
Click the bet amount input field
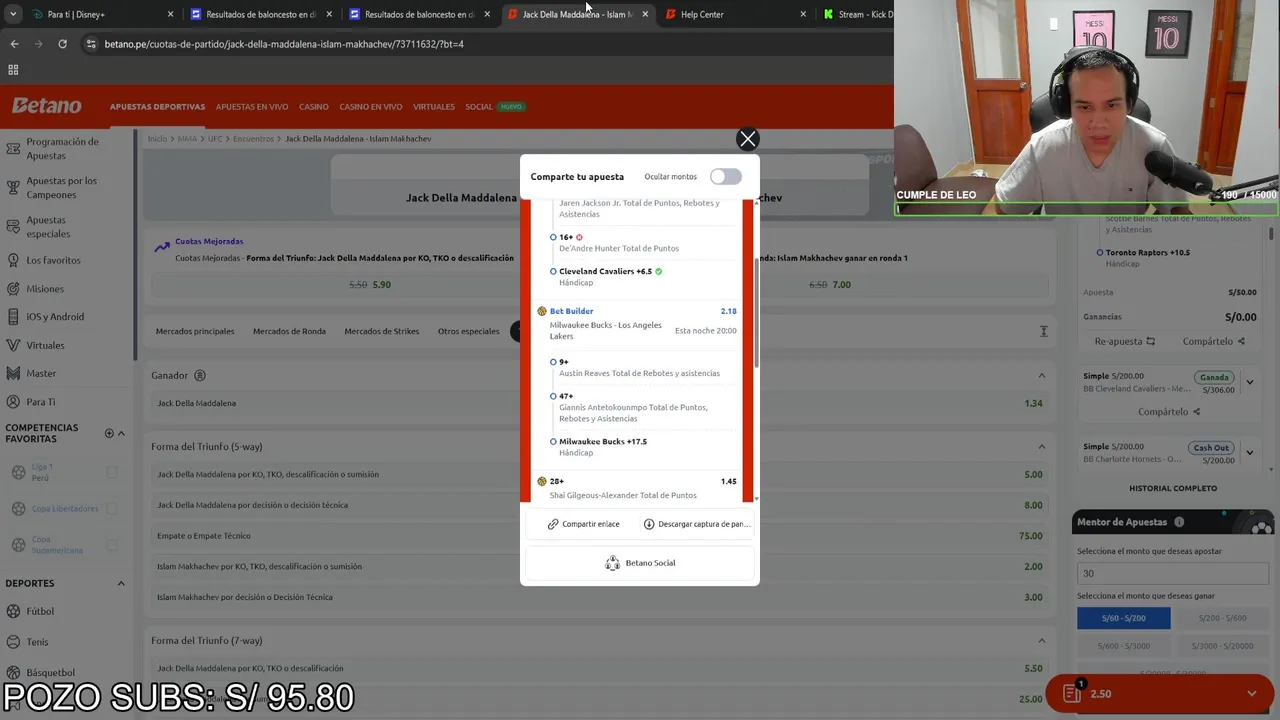[1174, 573]
